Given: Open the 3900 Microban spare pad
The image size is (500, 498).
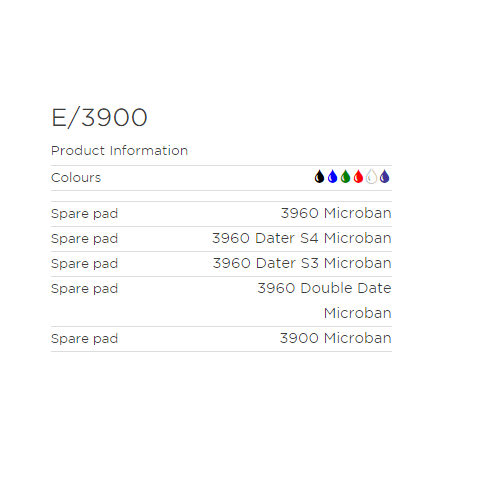Looking at the screenshot, I should tap(335, 338).
